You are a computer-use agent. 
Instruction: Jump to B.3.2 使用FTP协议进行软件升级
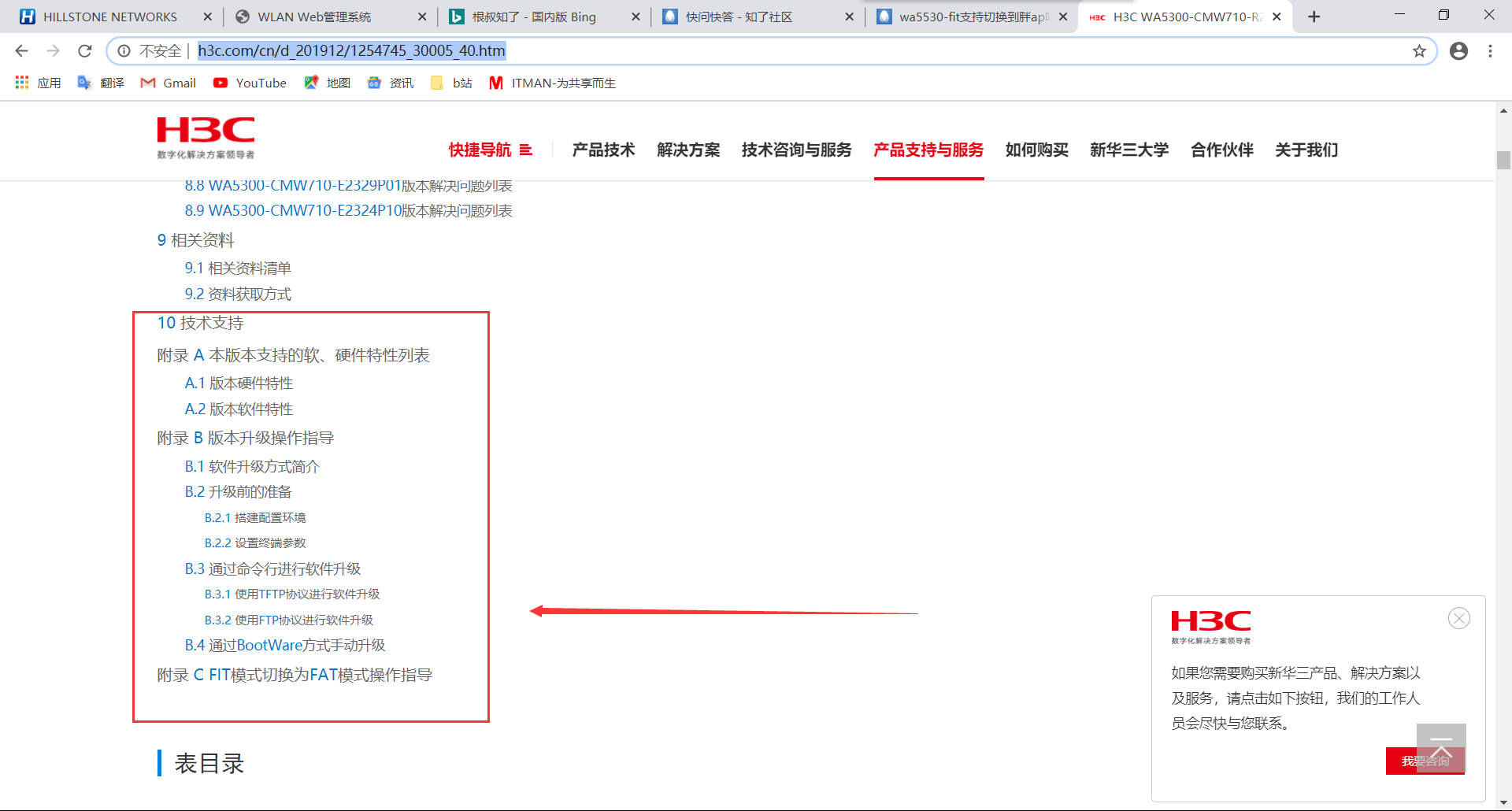click(288, 620)
